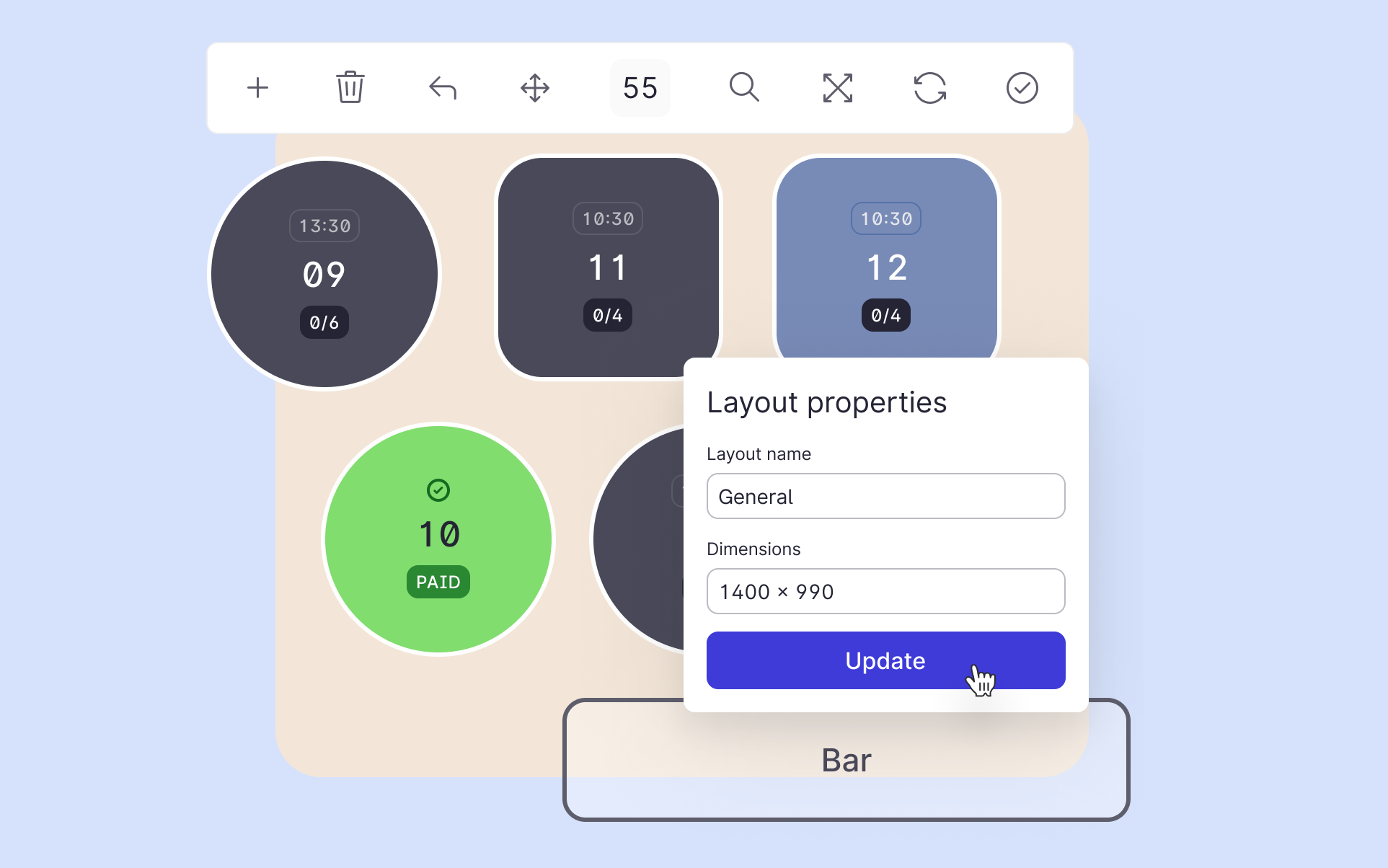The image size is (1388, 868).
Task: Select the four-arrow move tool
Action: (535, 88)
